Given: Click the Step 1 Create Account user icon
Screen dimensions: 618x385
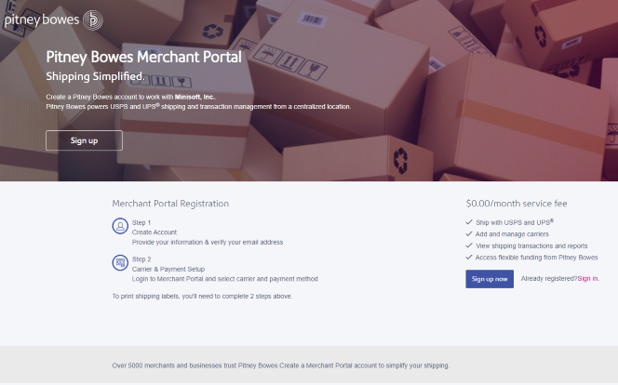Looking at the screenshot, I should click(120, 226).
